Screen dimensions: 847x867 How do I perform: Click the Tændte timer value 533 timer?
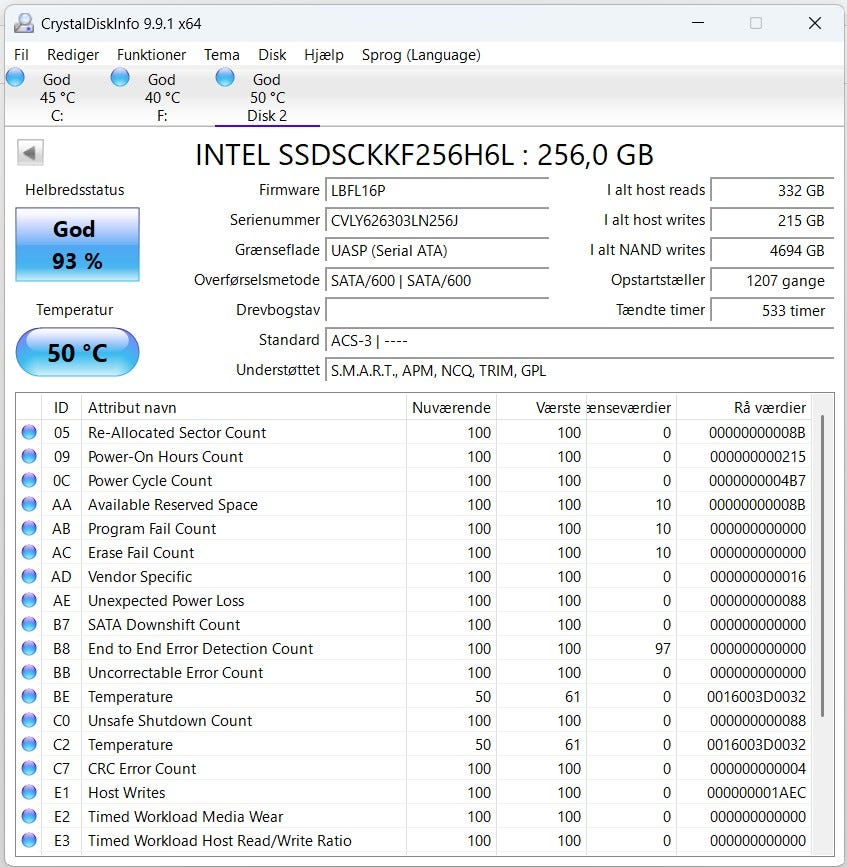pyautogui.click(x=772, y=310)
